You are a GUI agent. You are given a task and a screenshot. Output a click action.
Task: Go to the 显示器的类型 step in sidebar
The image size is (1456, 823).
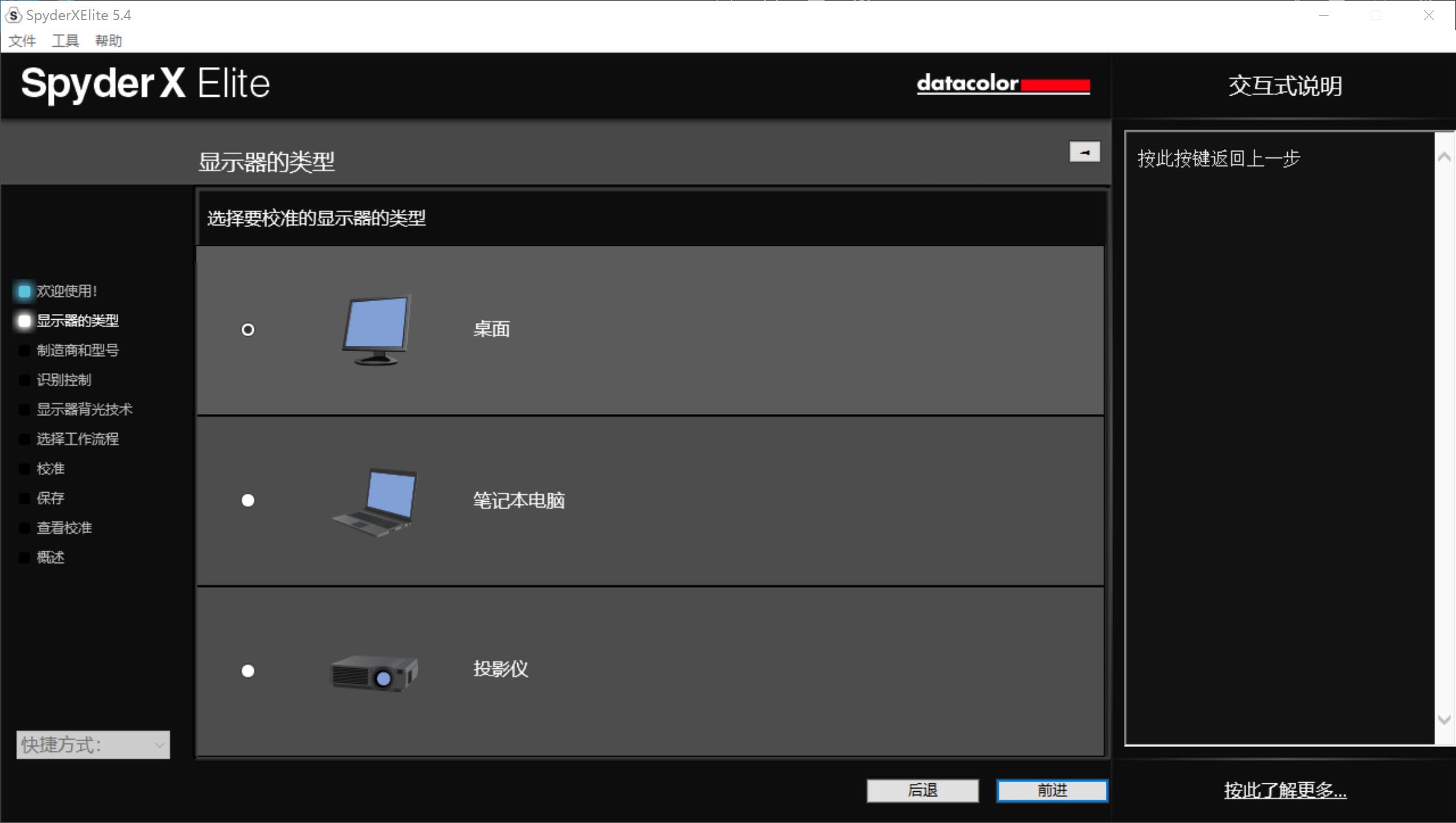[77, 320]
